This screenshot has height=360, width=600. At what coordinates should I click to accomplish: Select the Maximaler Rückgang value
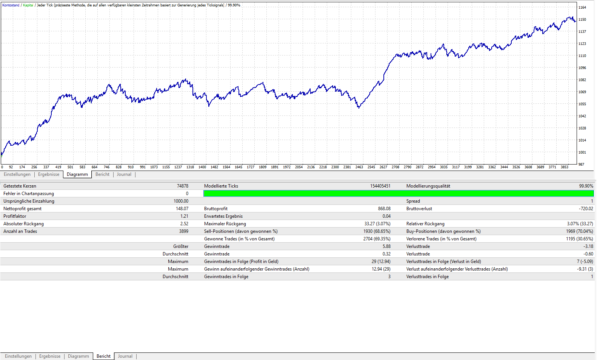coord(378,224)
